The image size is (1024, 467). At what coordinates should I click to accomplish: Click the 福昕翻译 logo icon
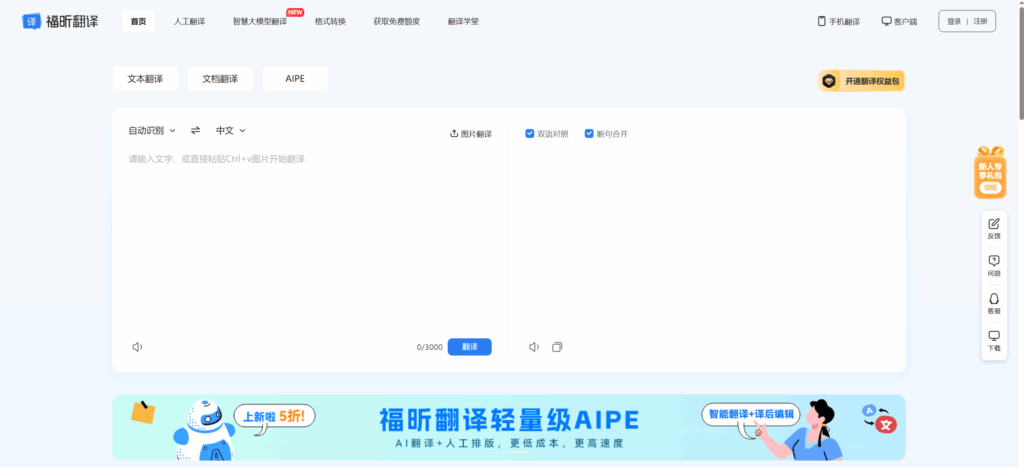coord(31,21)
